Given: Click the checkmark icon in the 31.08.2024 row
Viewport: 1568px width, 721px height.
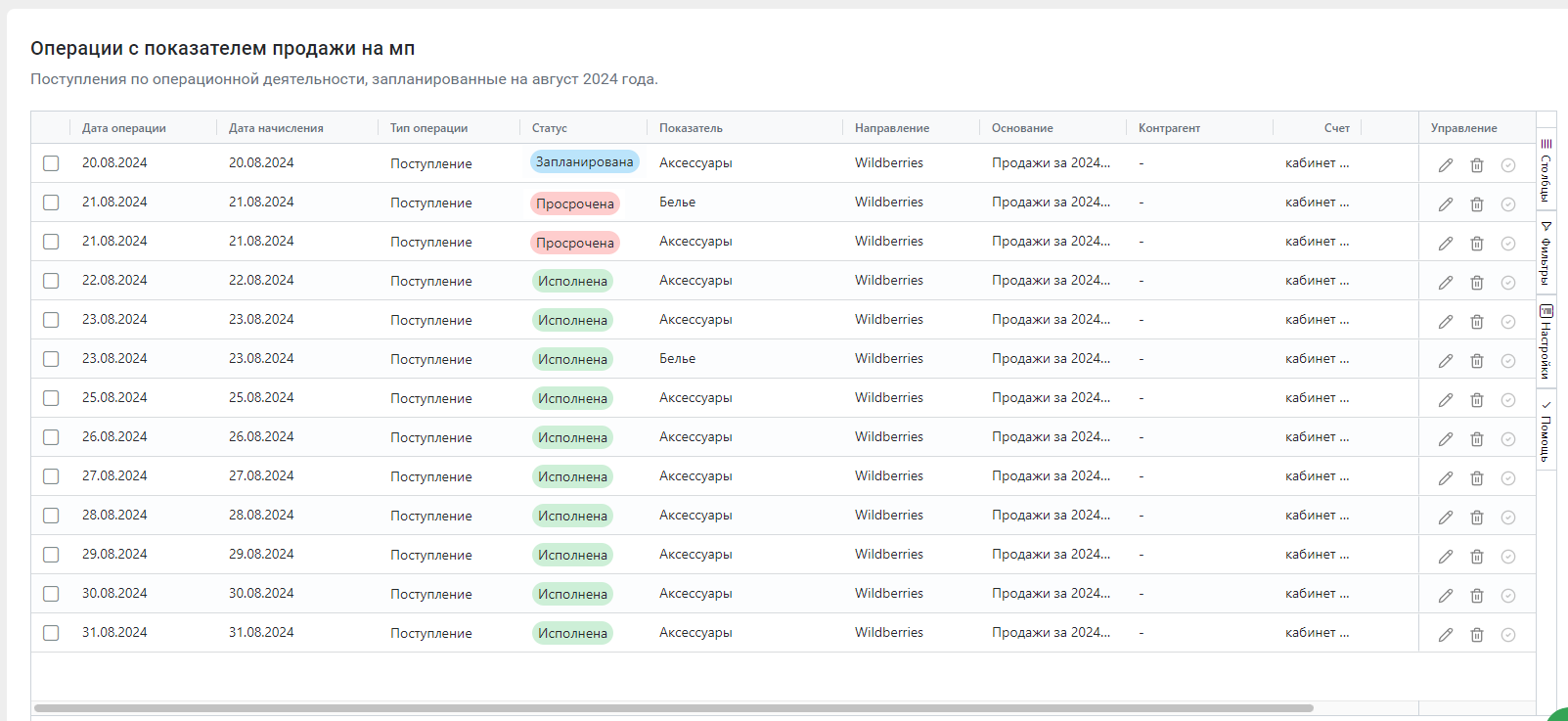Looking at the screenshot, I should pyautogui.click(x=1508, y=635).
